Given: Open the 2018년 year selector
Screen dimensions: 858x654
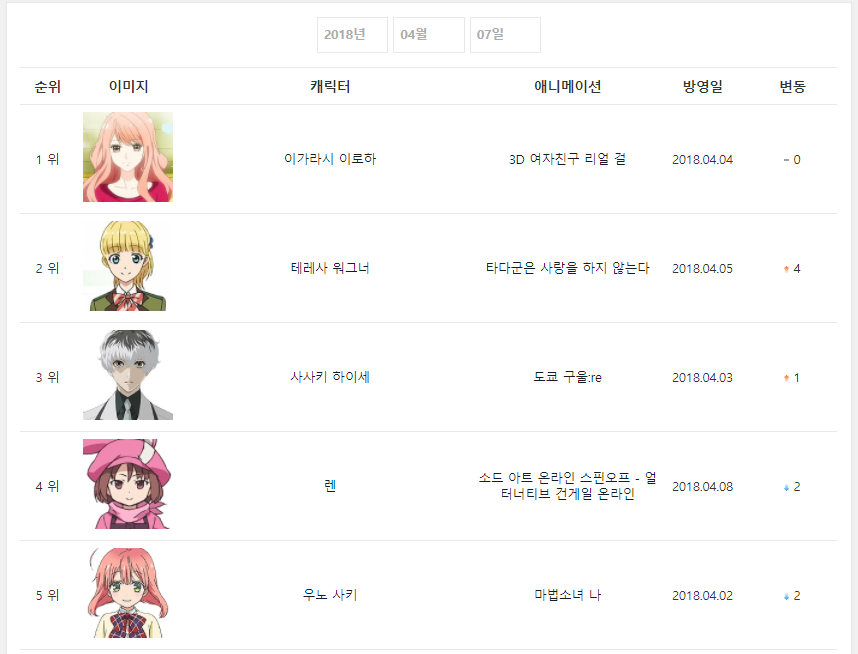Looking at the screenshot, I should point(352,35).
